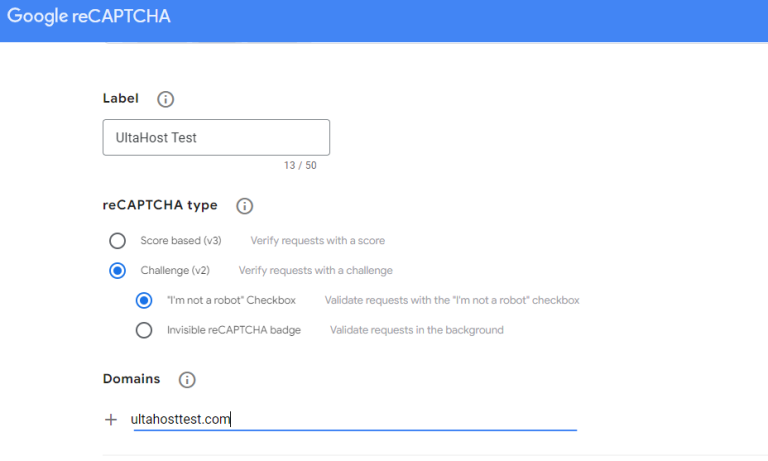Viewport: 768px width, 461px height.
Task: Click the "Validate requests in the background" description
Action: (x=416, y=330)
